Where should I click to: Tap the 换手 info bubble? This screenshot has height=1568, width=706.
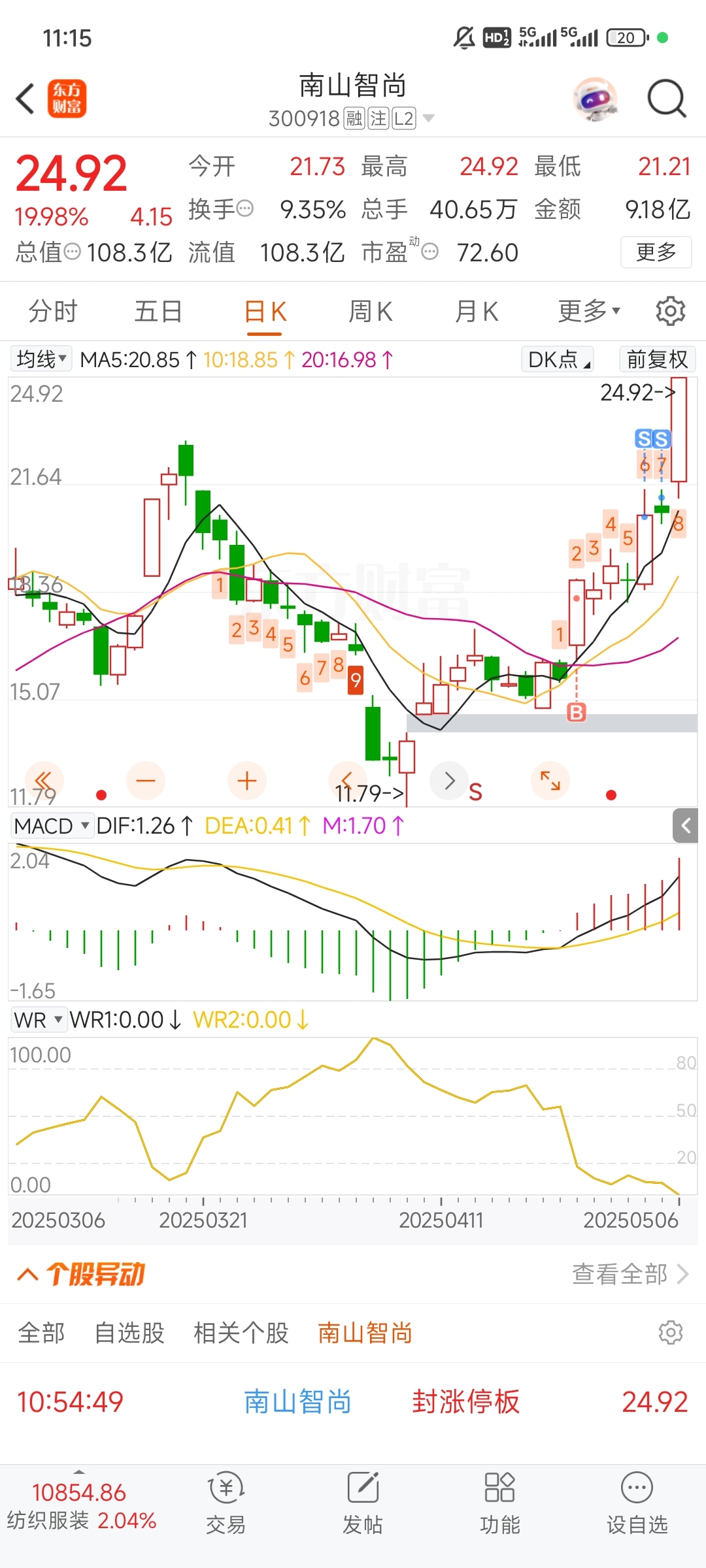pos(244,209)
